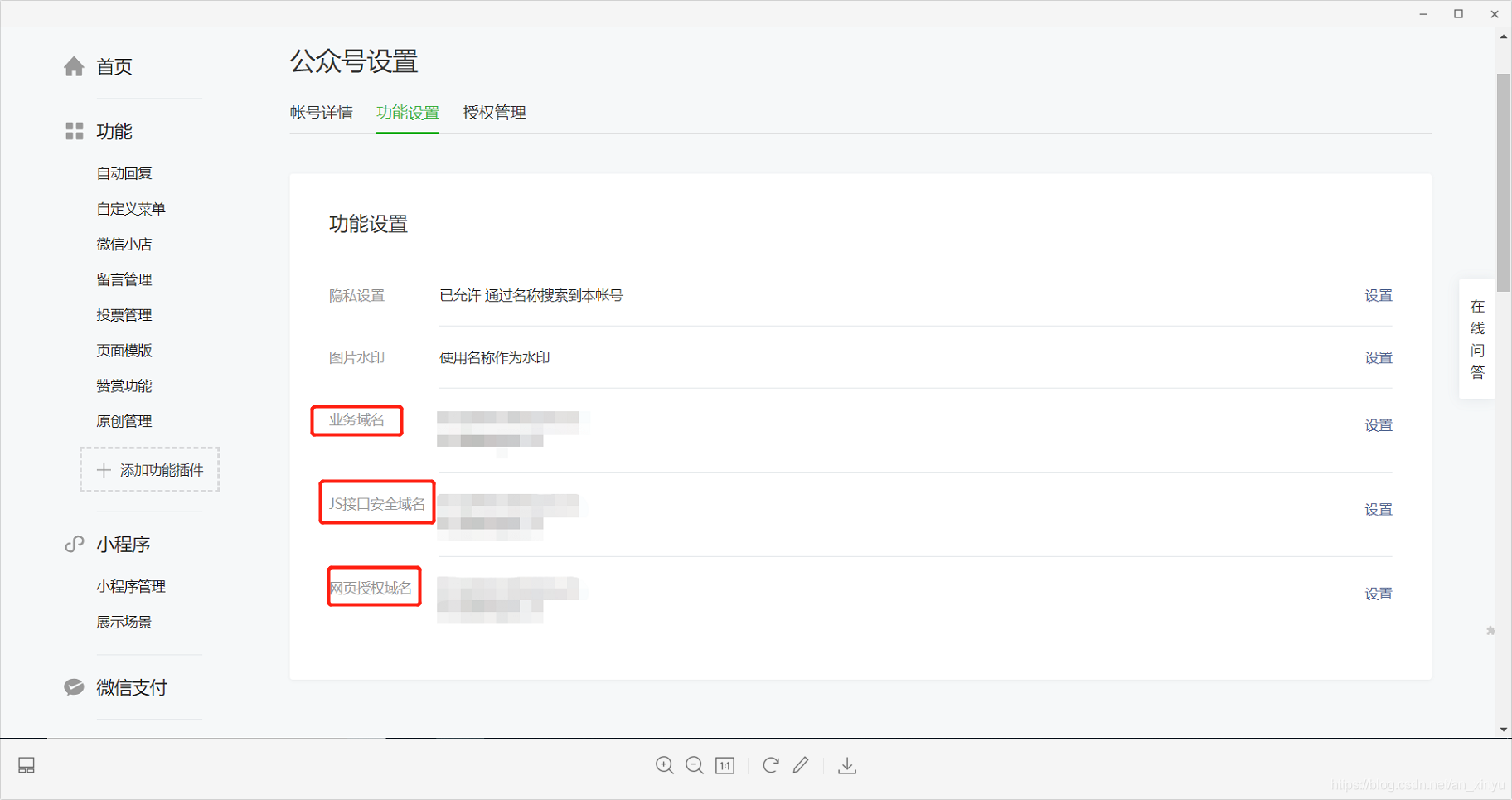Click the 功能设置 card heading

tap(369, 224)
